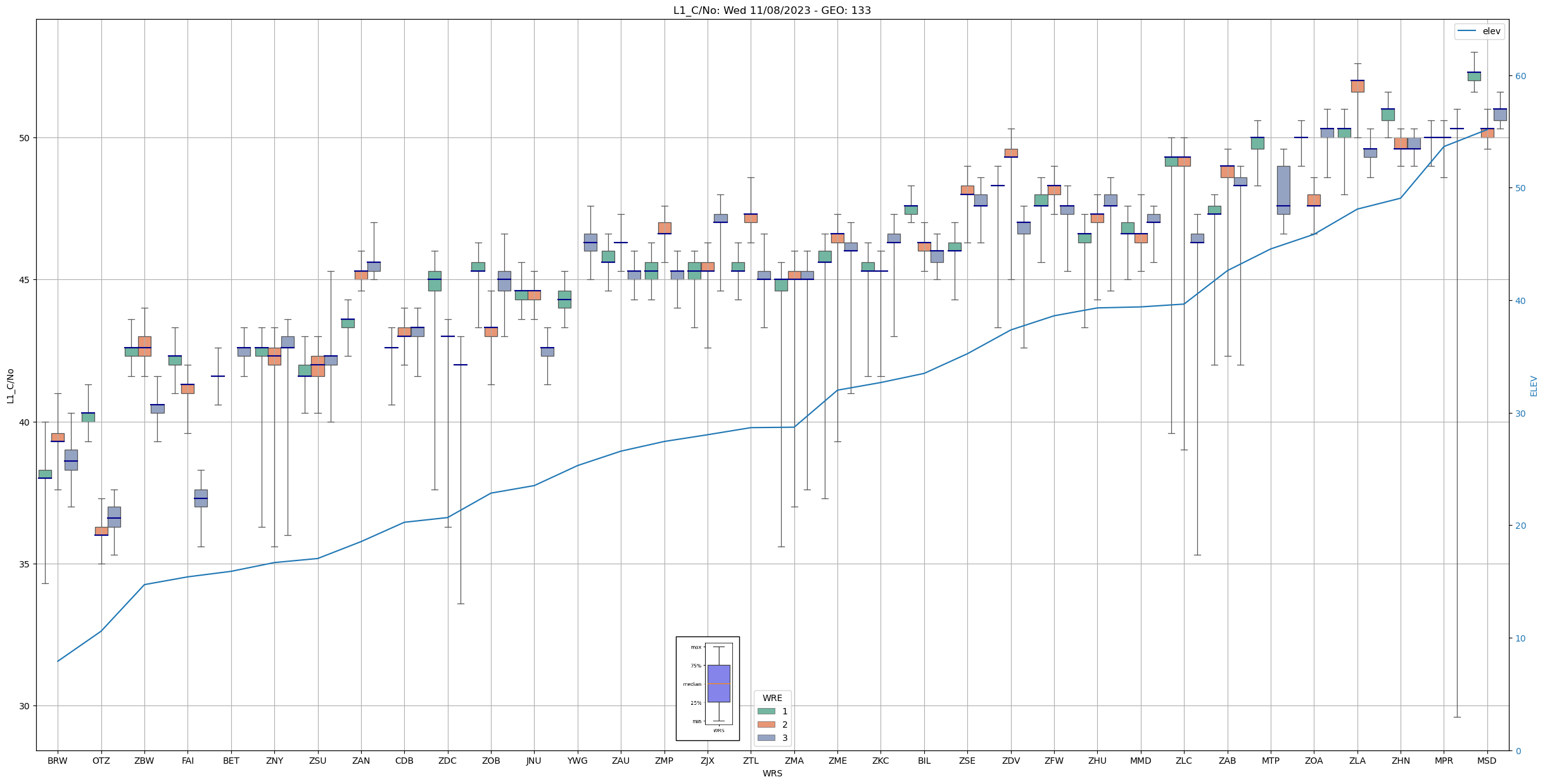Viewport: 1545px width, 784px height.
Task: Click the x-axis label 'ZFW'
Action: (x=1054, y=761)
